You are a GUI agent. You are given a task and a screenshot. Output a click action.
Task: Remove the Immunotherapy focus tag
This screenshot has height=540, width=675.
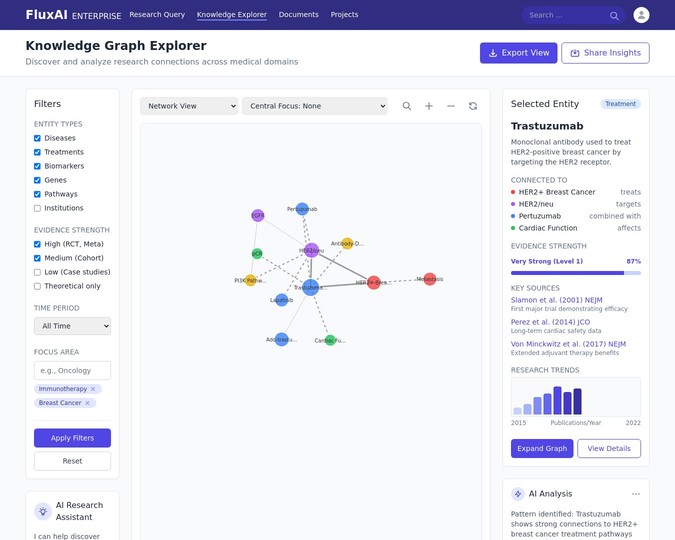[x=93, y=389]
